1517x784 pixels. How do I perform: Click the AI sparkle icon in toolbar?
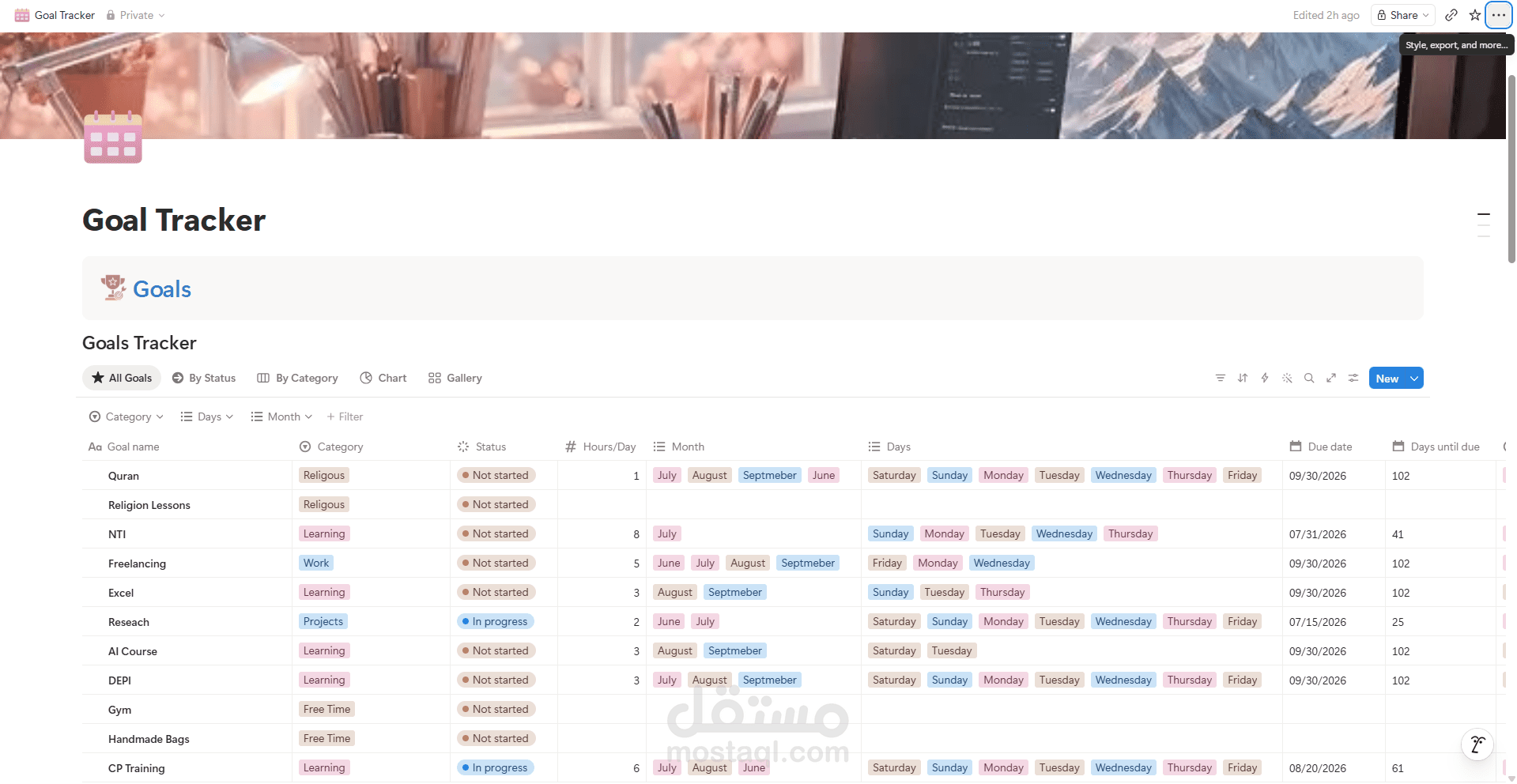click(x=1287, y=378)
